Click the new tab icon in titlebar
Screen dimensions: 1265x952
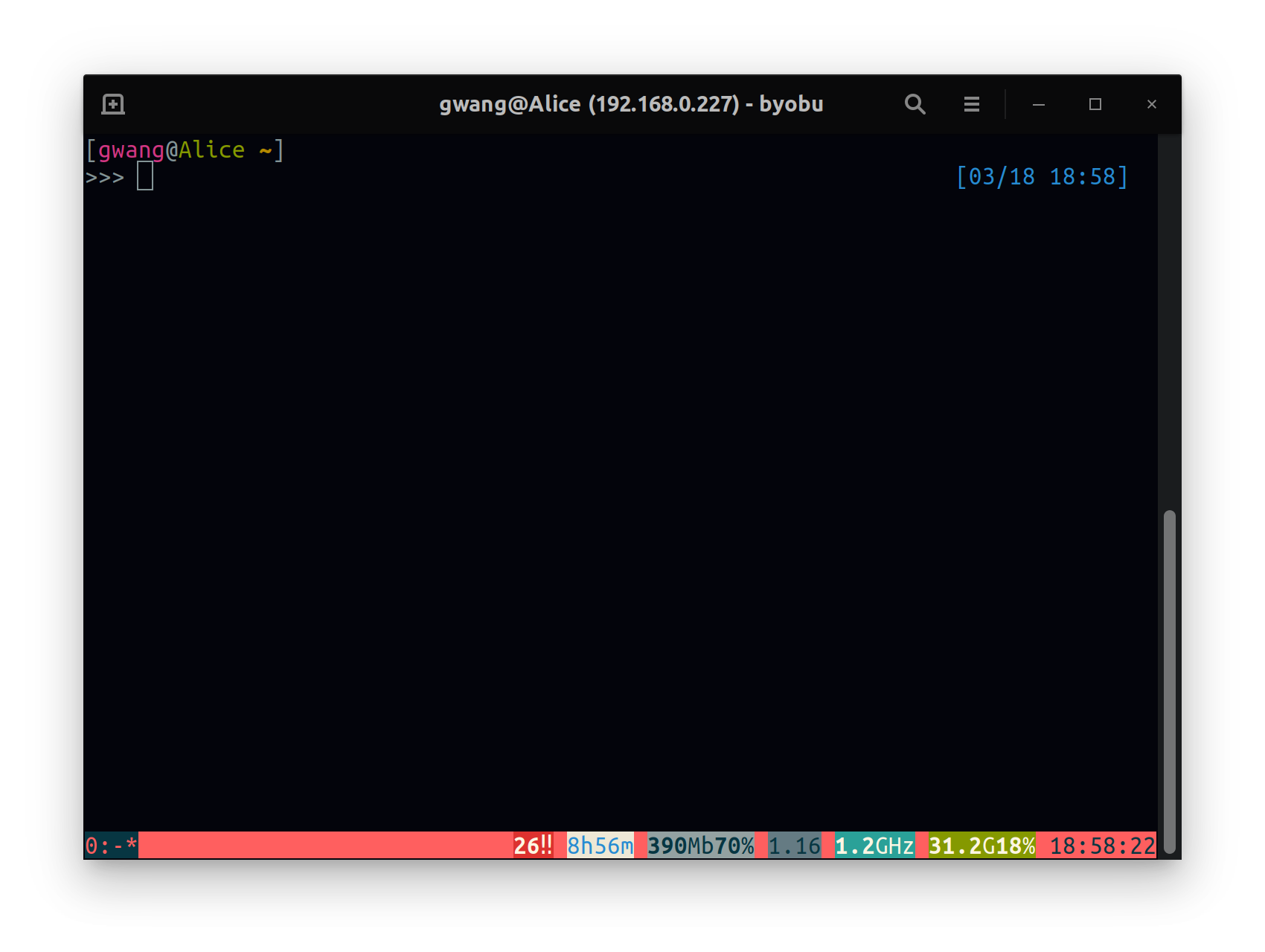[113, 104]
